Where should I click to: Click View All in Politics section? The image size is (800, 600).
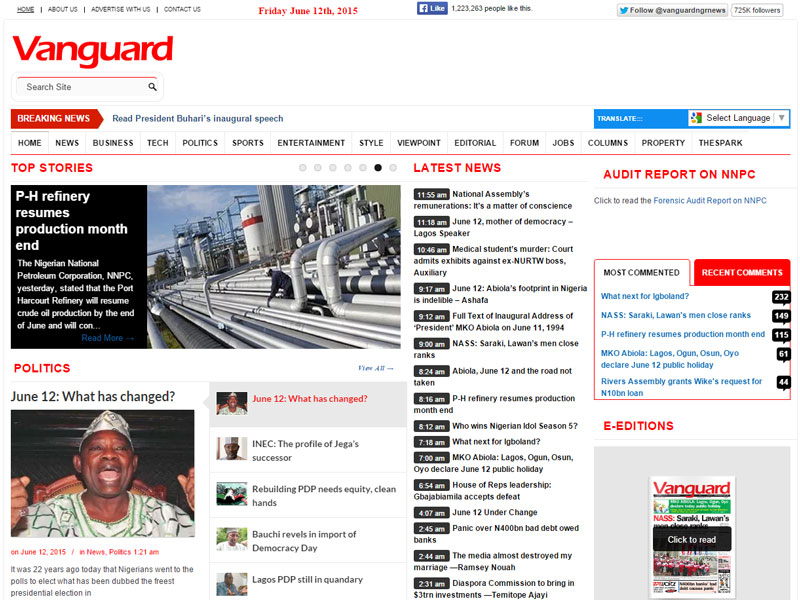click(376, 368)
